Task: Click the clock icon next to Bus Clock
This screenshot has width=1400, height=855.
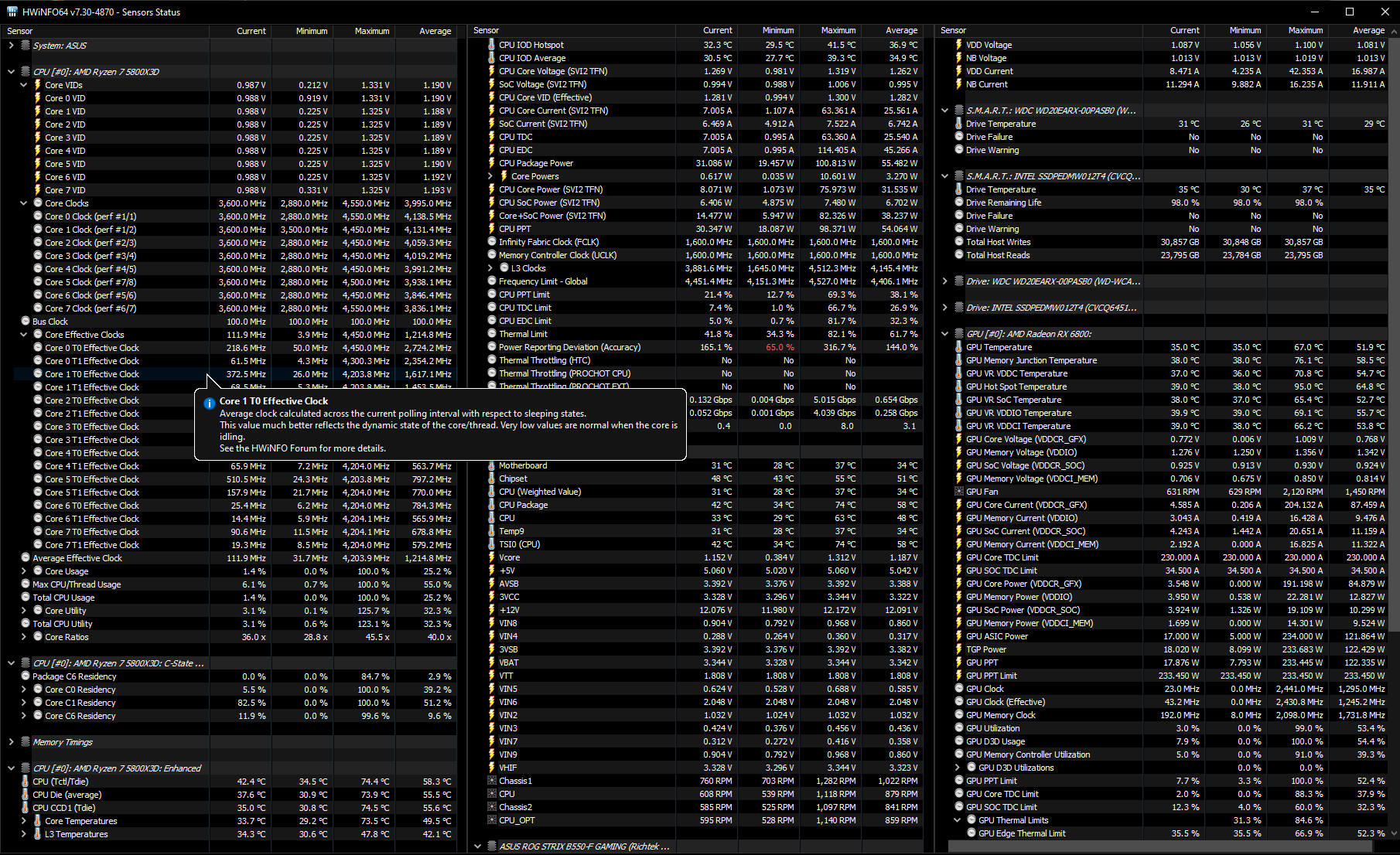Action: 26,322
